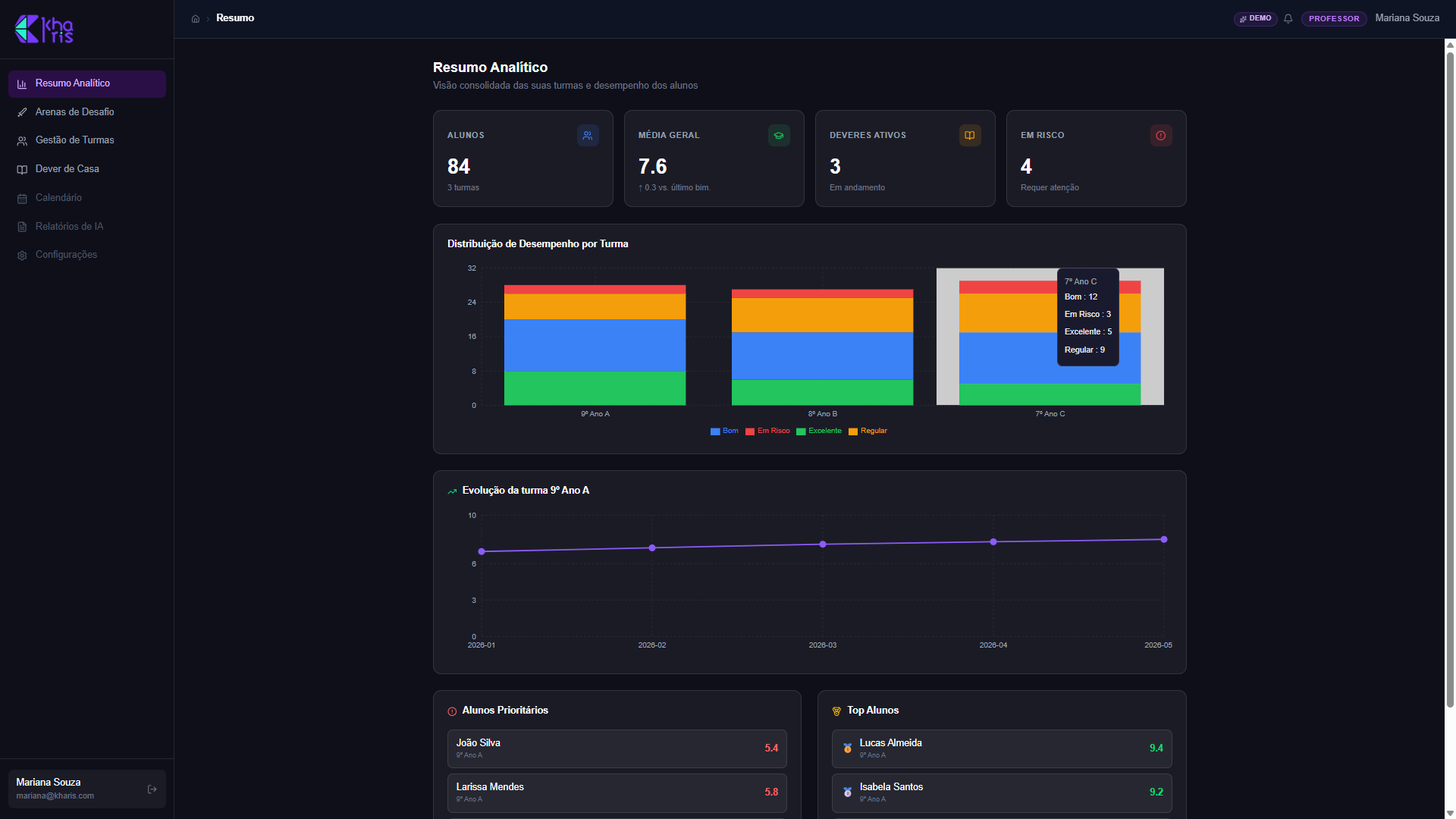Click the Resumo breadcrumb

pos(235,18)
